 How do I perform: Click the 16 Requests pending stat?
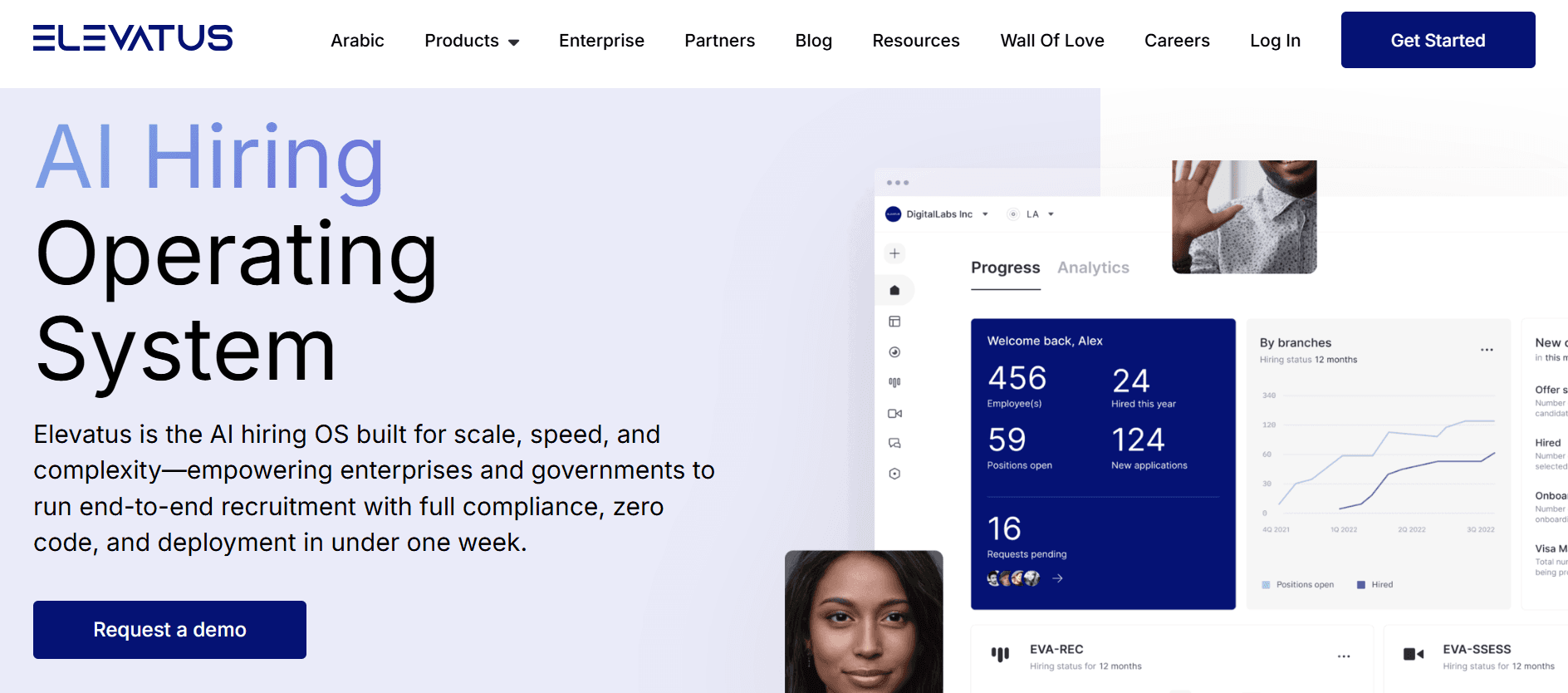pos(1027,537)
